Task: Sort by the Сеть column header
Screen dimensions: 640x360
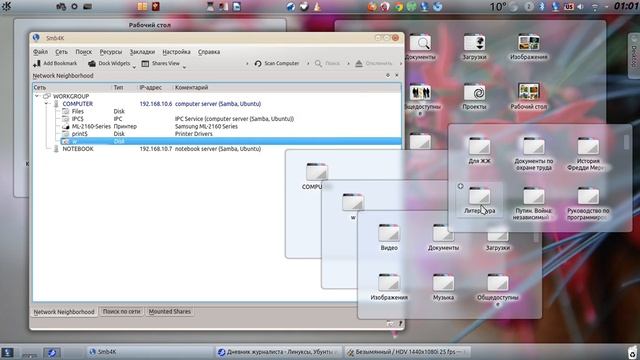Action: (x=72, y=87)
